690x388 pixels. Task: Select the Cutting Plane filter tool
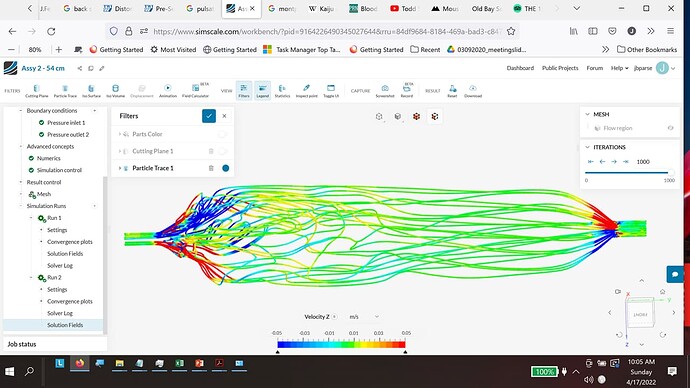(x=37, y=91)
